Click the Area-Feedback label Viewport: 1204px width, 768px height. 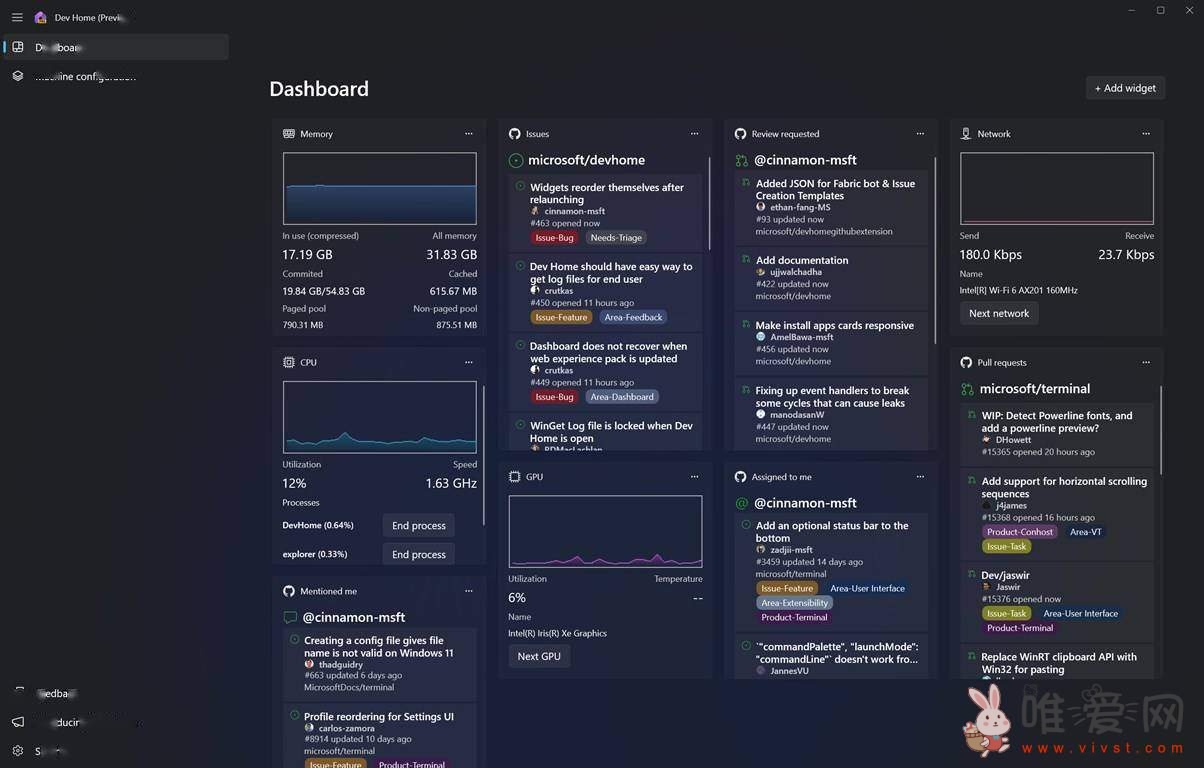coord(634,317)
